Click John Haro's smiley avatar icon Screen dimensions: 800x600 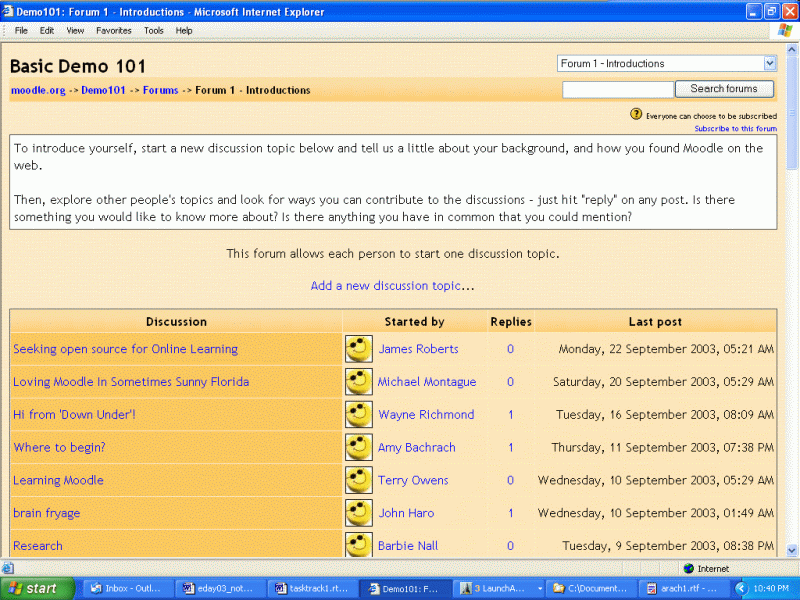coord(359,513)
